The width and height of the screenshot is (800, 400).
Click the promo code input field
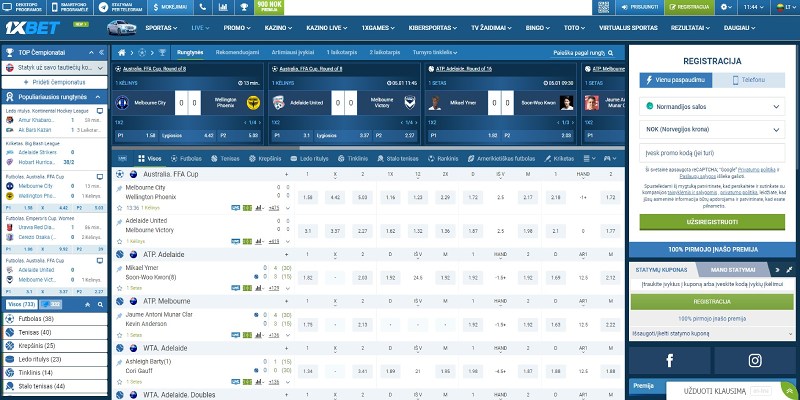click(712, 153)
